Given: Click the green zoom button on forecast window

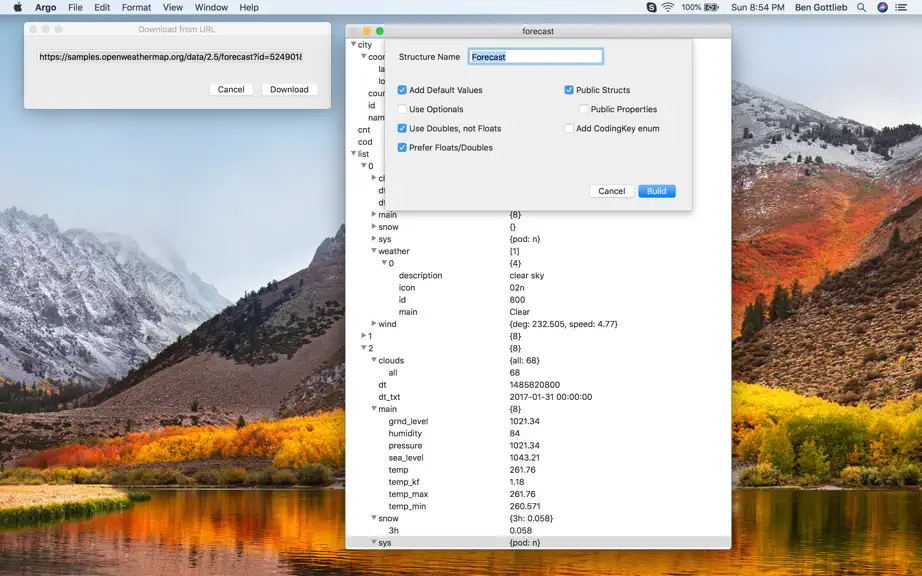Looking at the screenshot, I should (380, 31).
